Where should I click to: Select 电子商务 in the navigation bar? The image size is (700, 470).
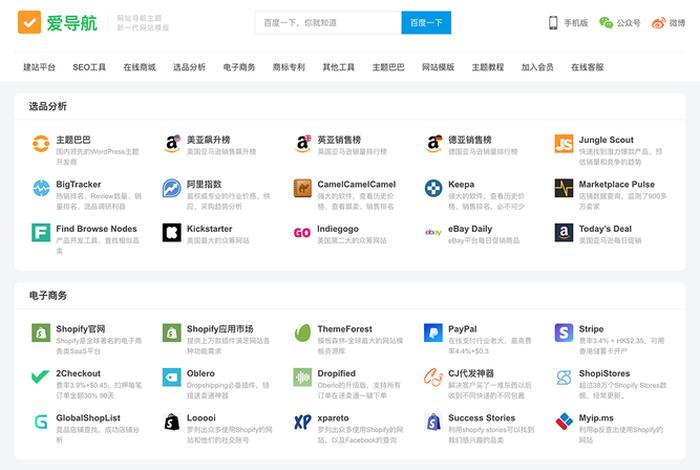click(x=239, y=67)
